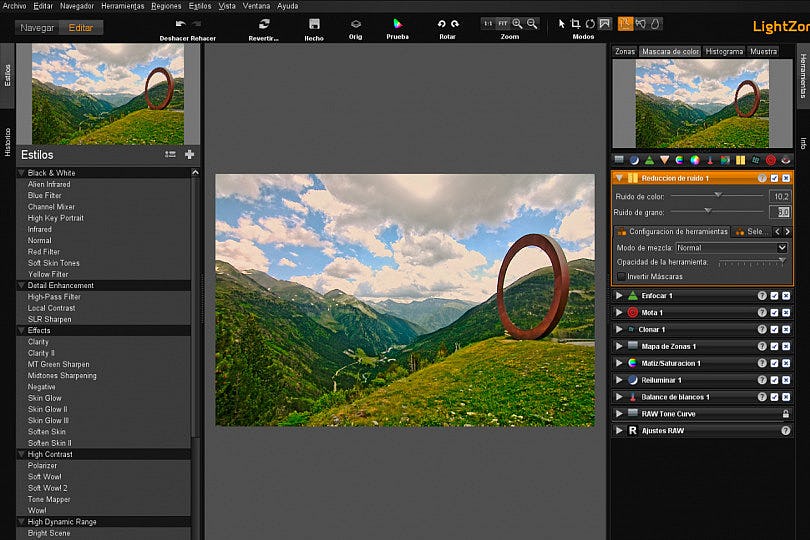The image size is (810, 540).
Task: Add a white balance tool with the thermometer icon
Action: [x=710, y=160]
